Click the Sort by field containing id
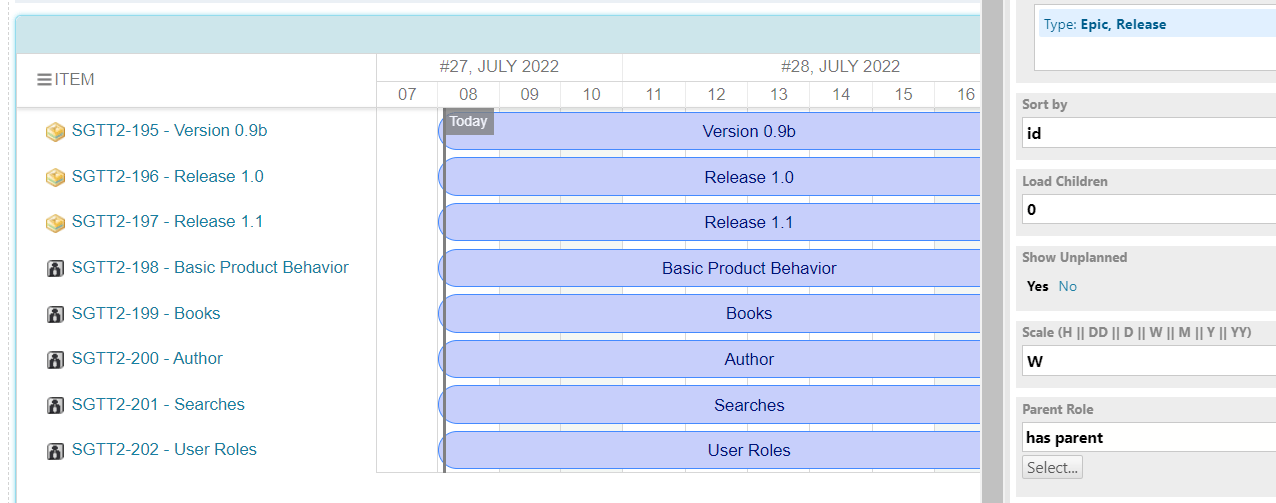 (1148, 132)
